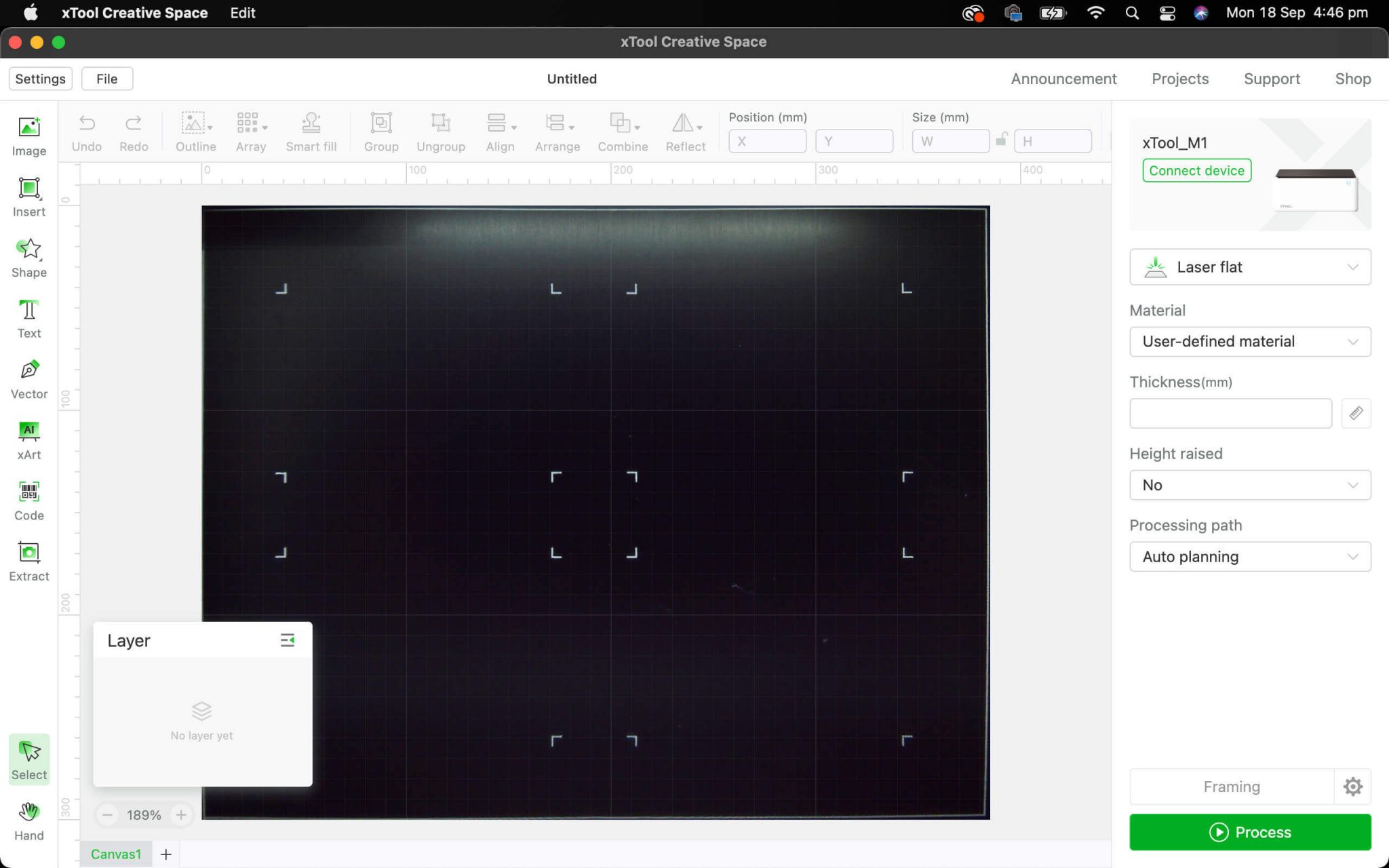This screenshot has height=868, width=1389.
Task: Select the Extract tool
Action: (28, 561)
